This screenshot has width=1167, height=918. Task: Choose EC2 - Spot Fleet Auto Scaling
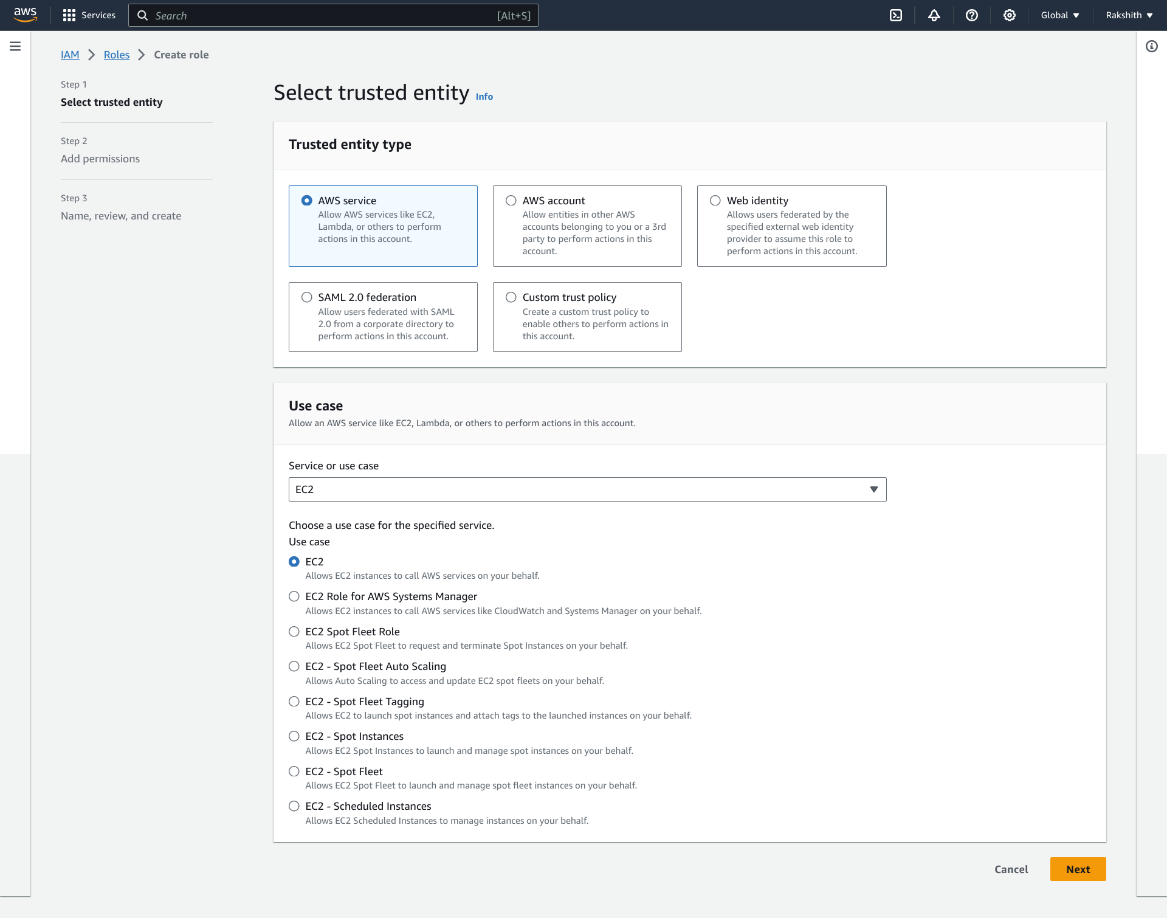click(294, 666)
